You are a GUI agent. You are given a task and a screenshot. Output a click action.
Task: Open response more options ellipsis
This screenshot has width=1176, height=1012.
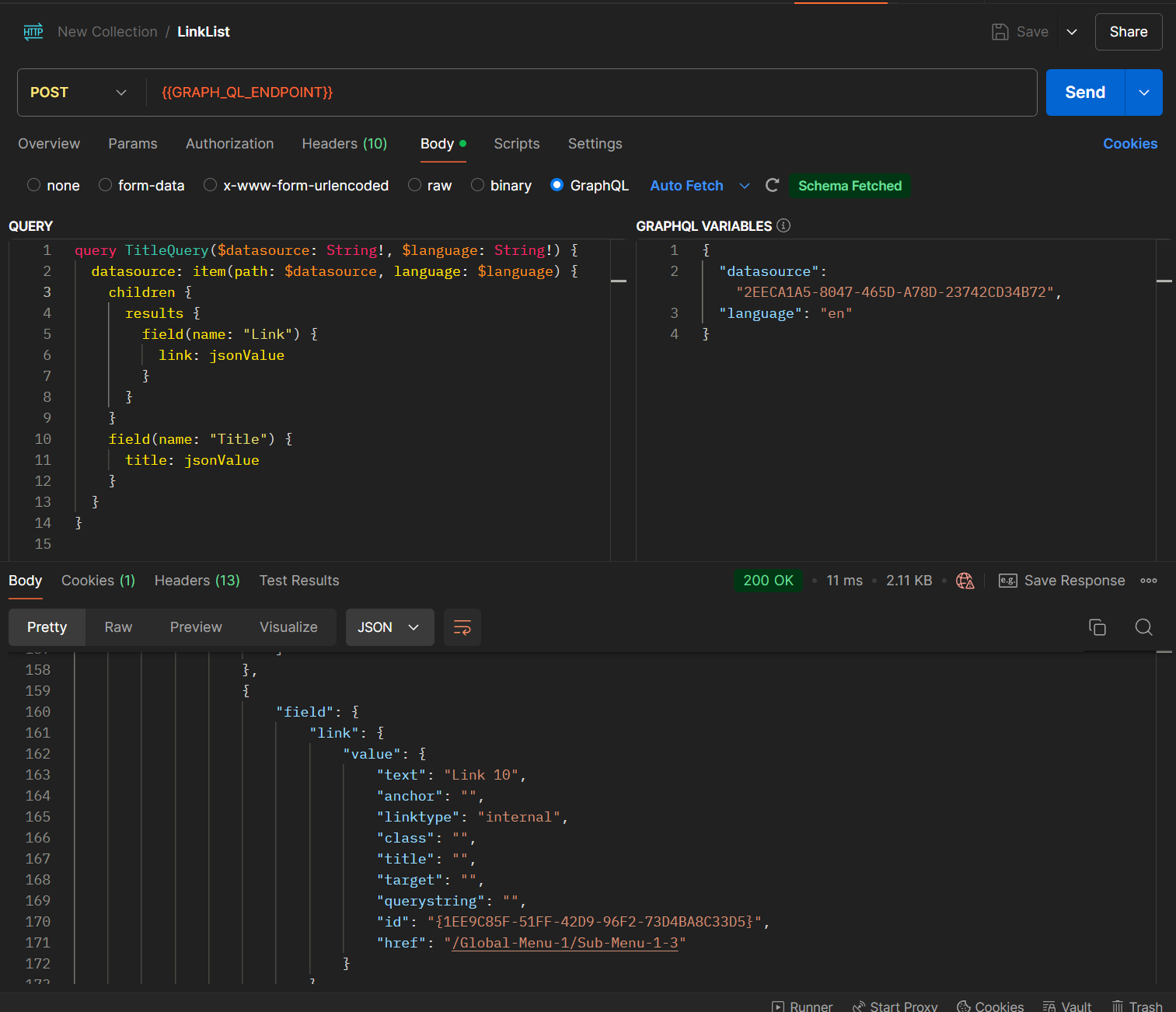click(1149, 581)
